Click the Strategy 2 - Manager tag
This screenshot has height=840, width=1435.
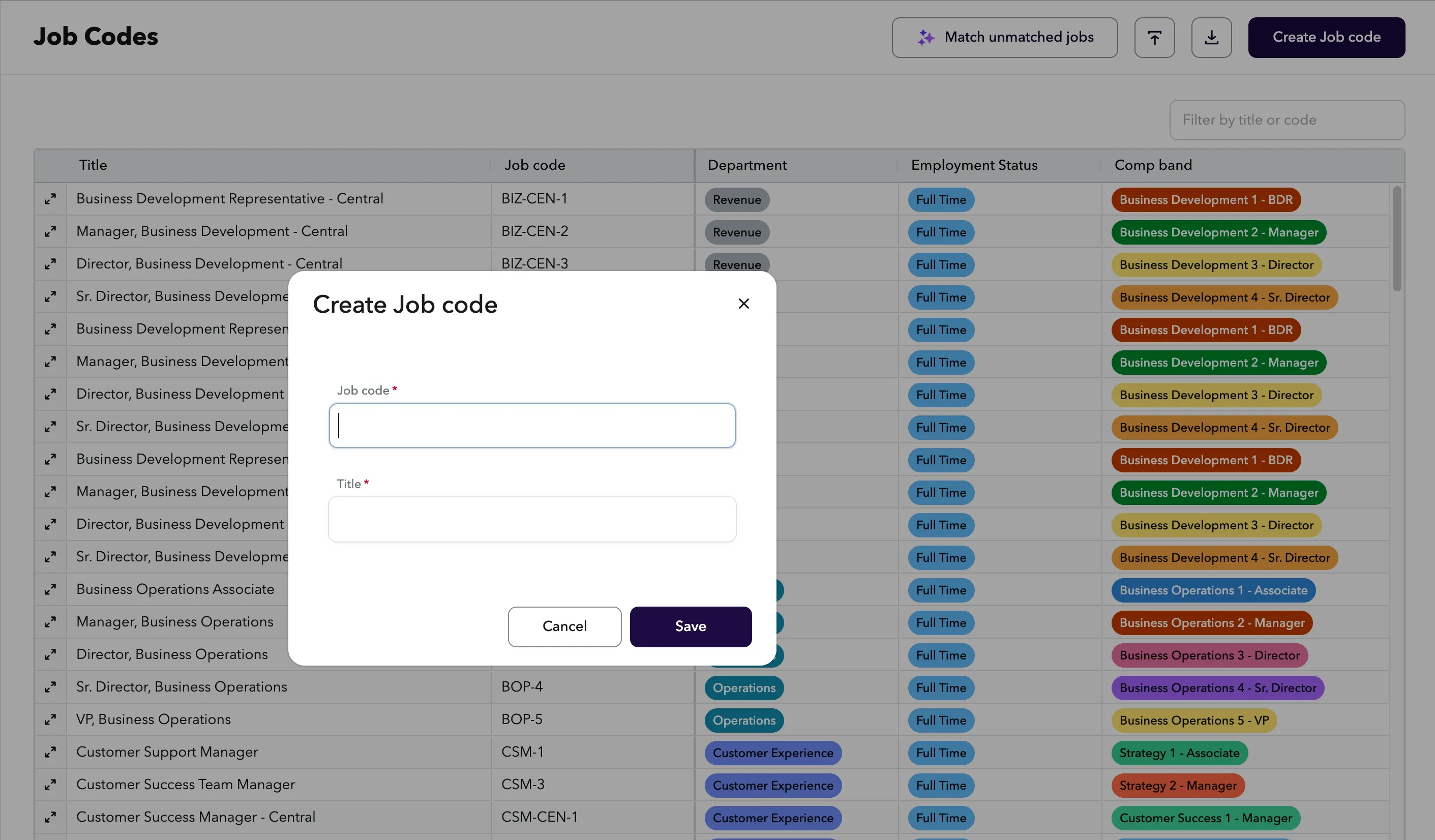[1178, 785]
